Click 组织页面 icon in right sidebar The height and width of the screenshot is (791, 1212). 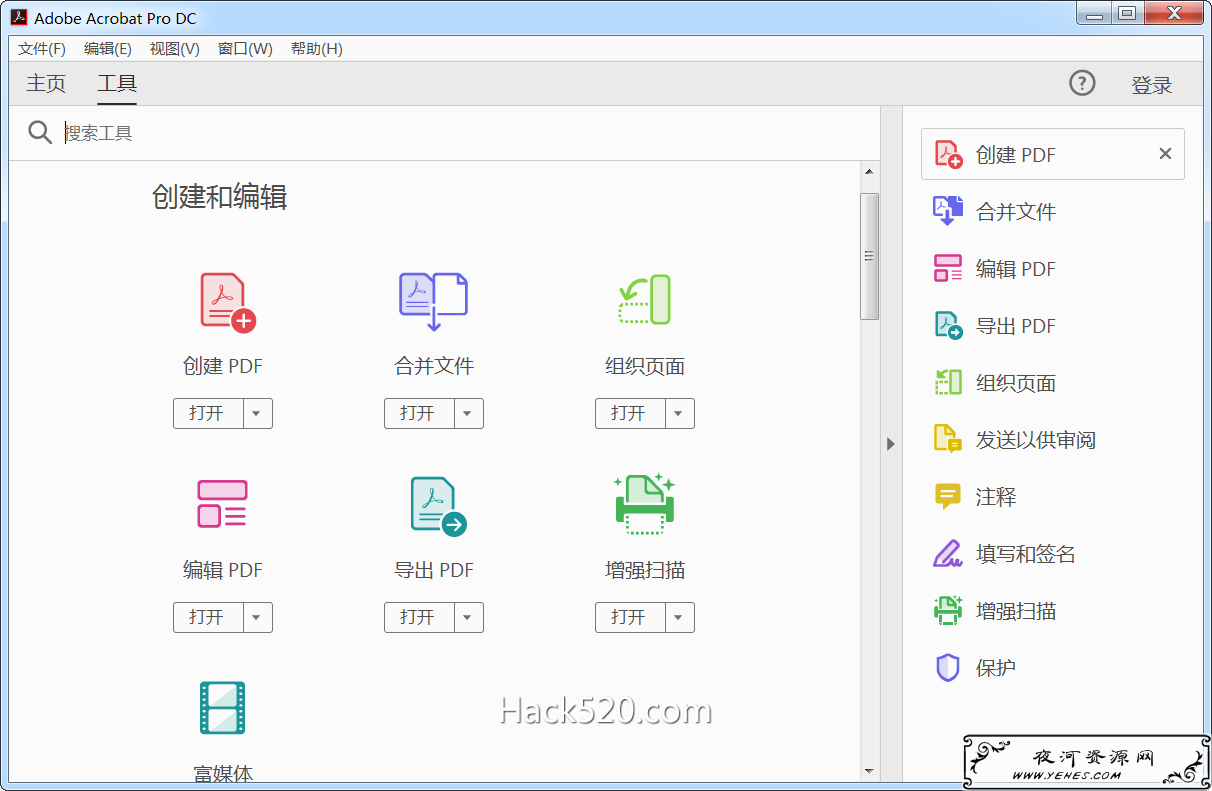948,382
